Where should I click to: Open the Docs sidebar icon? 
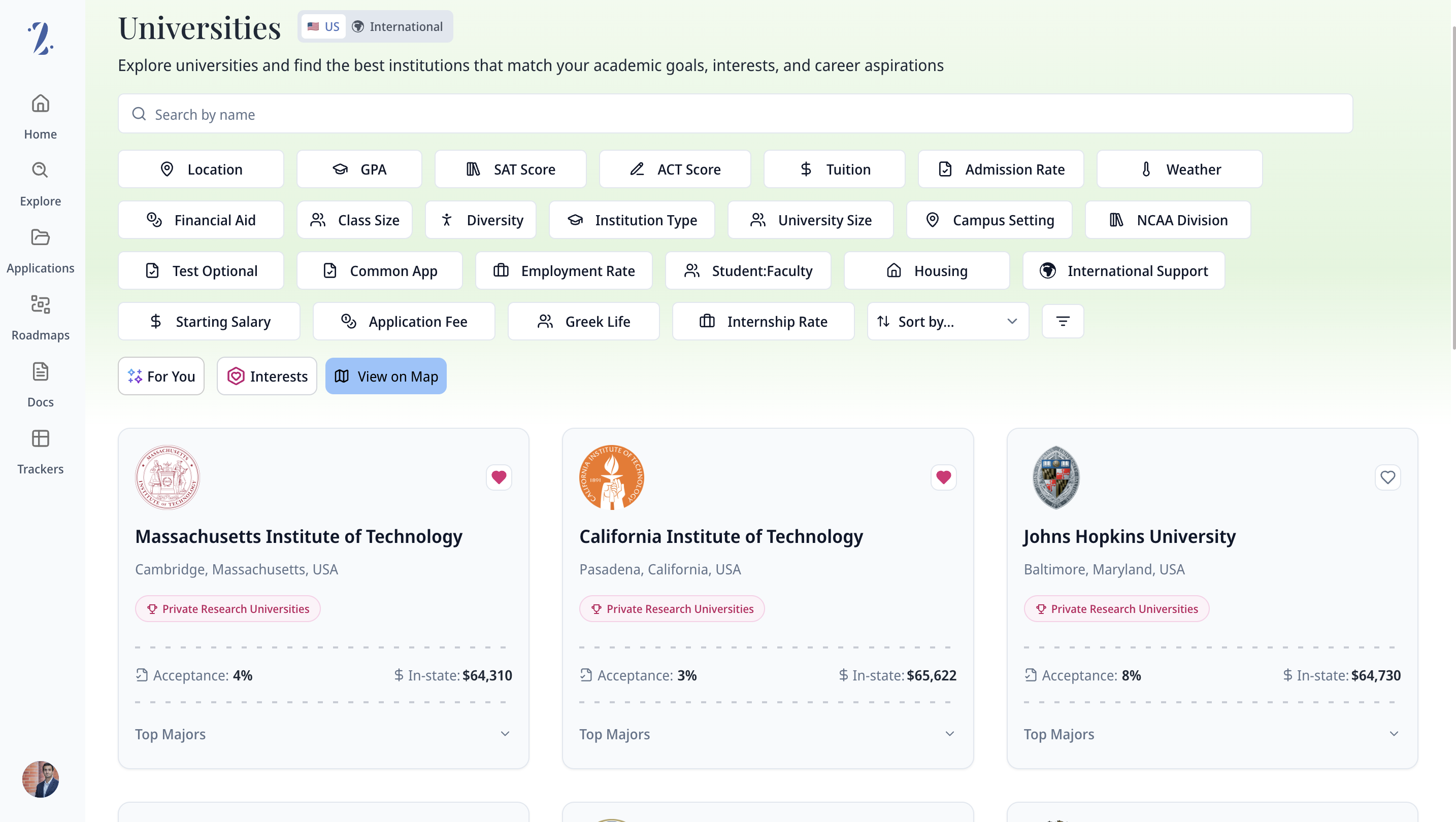click(x=40, y=372)
